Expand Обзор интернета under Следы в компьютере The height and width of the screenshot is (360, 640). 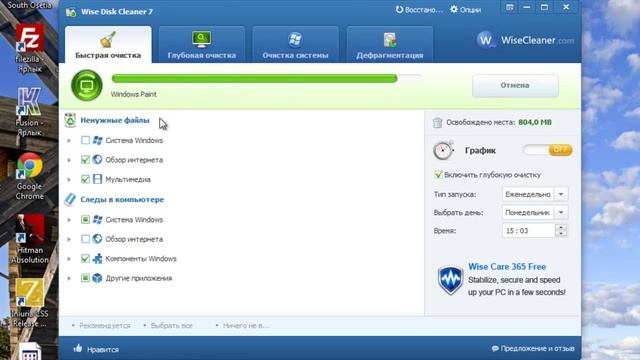pos(69,239)
